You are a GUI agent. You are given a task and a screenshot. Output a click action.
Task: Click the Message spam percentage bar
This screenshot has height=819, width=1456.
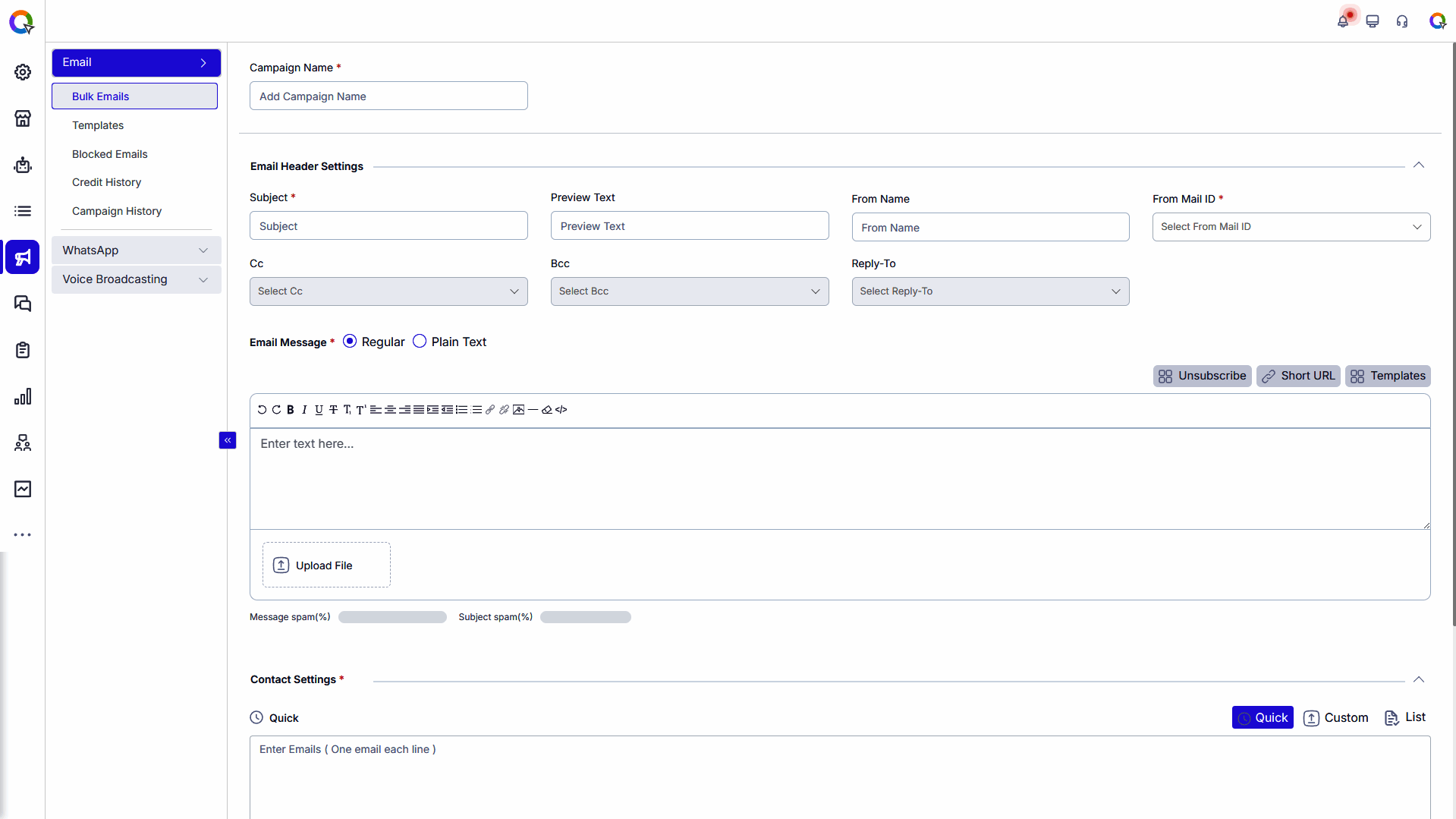392,617
